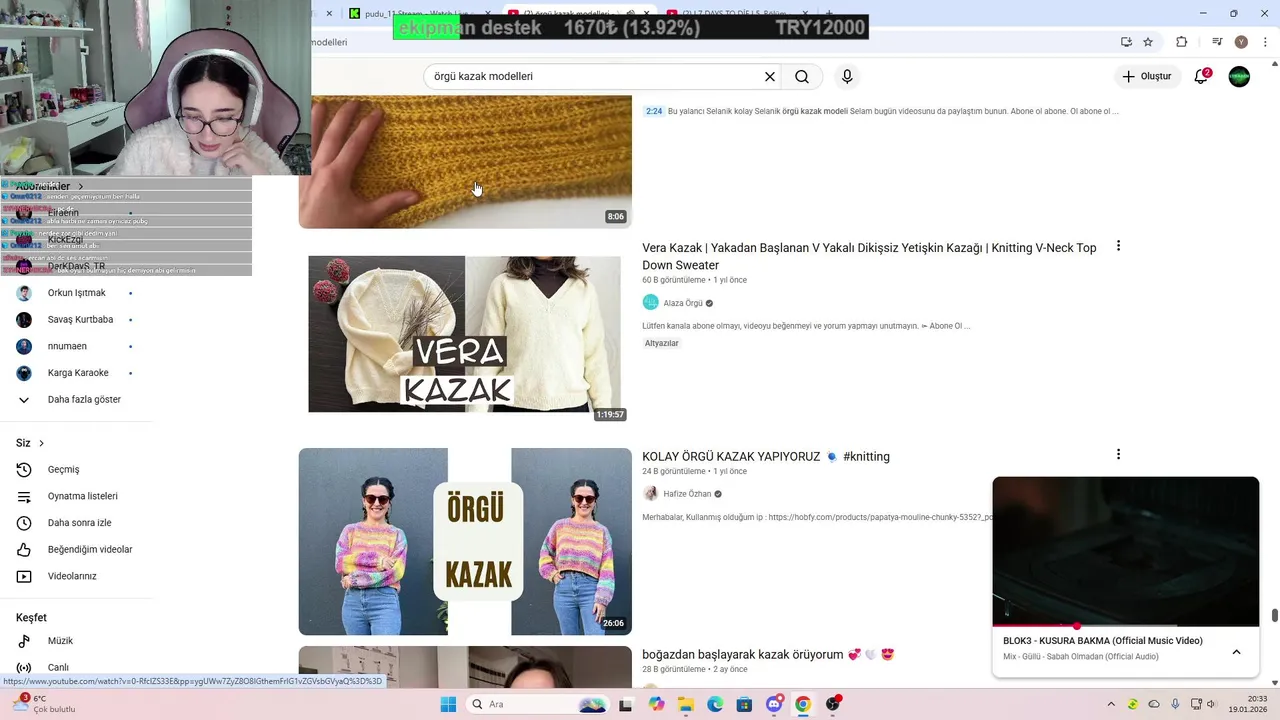Open Beğendiğim videolar list
The height and width of the screenshot is (720, 1280).
[x=76, y=549]
